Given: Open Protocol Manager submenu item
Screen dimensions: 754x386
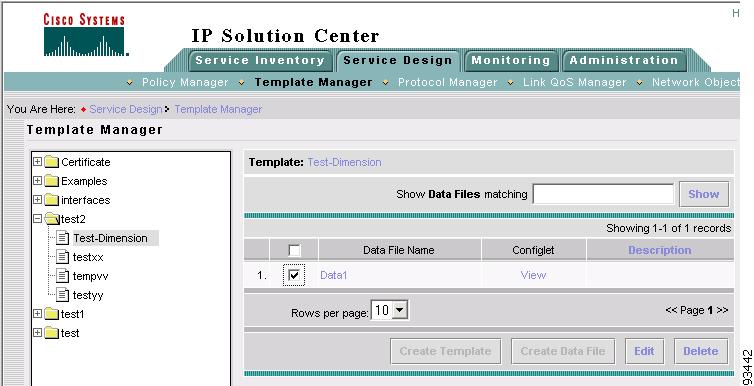Looking at the screenshot, I should pos(448,82).
